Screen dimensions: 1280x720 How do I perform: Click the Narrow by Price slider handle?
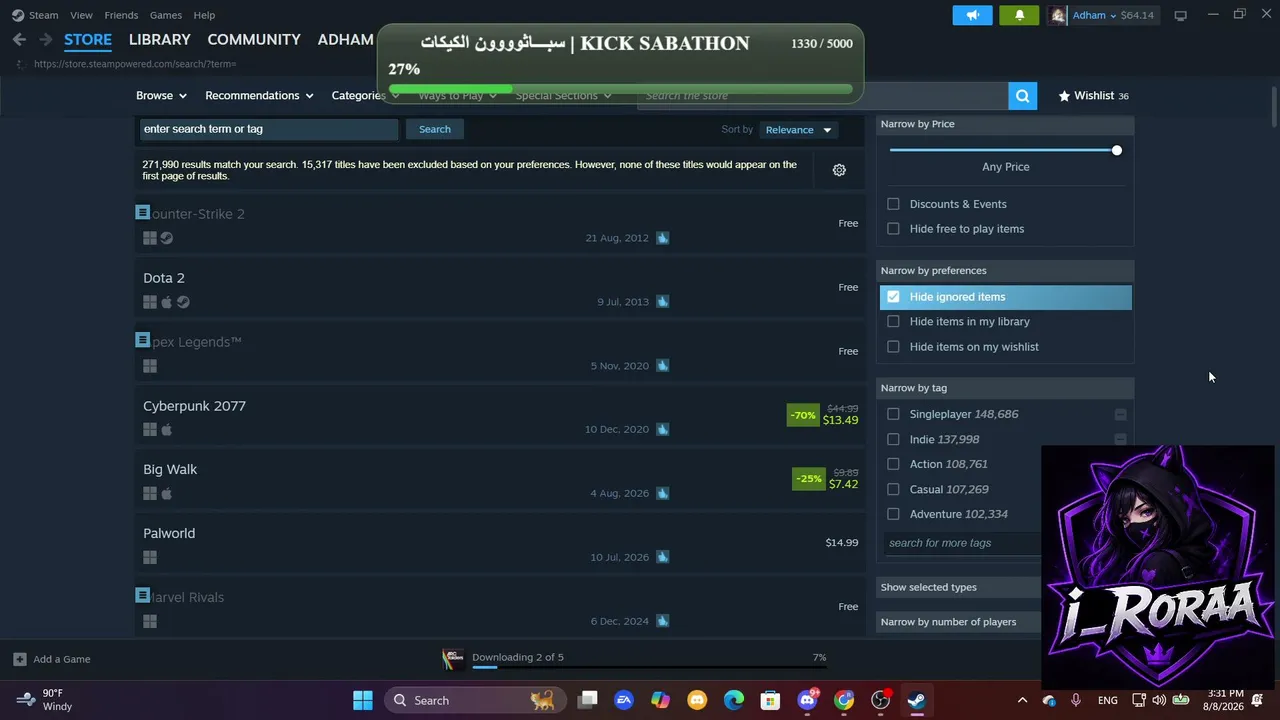1116,150
